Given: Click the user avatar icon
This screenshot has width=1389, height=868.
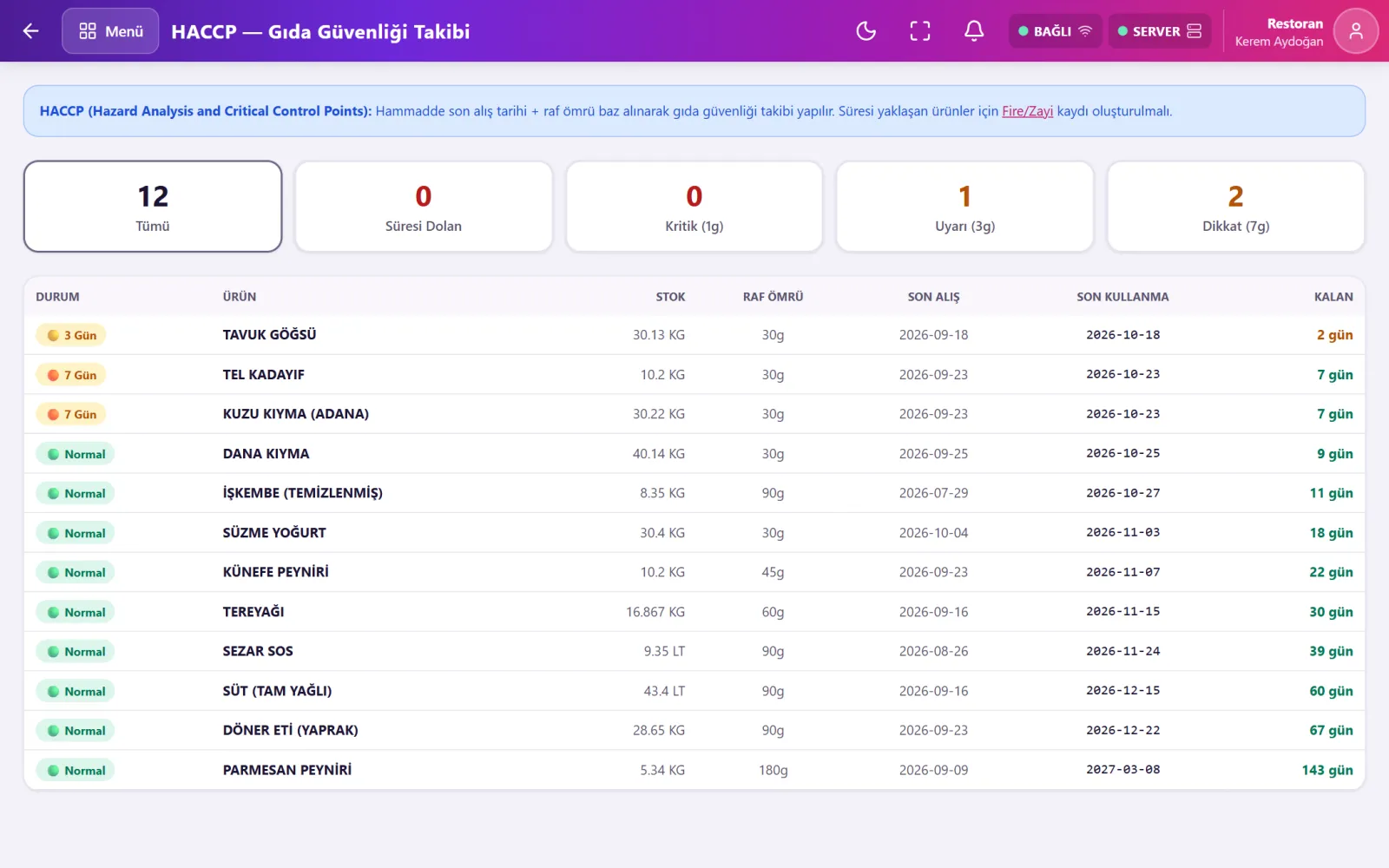Looking at the screenshot, I should pyautogui.click(x=1355, y=31).
